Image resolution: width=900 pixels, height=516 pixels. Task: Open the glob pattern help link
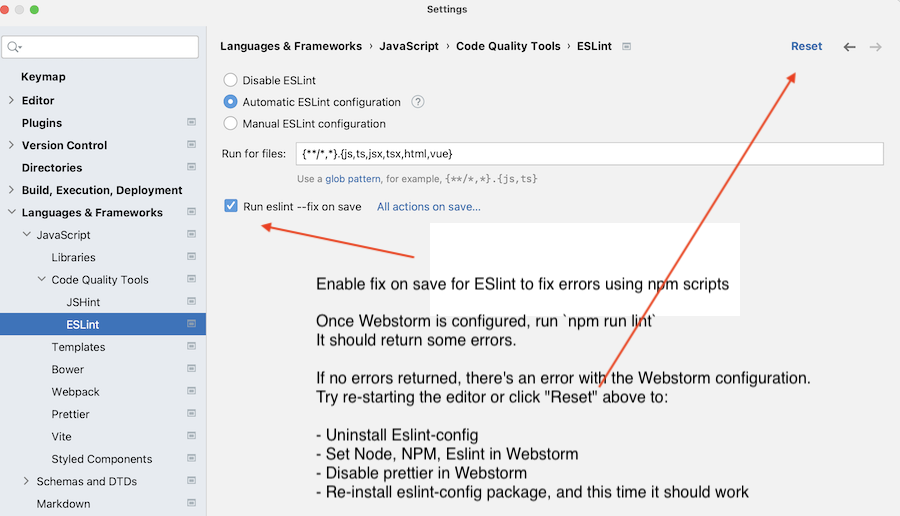coord(353,179)
